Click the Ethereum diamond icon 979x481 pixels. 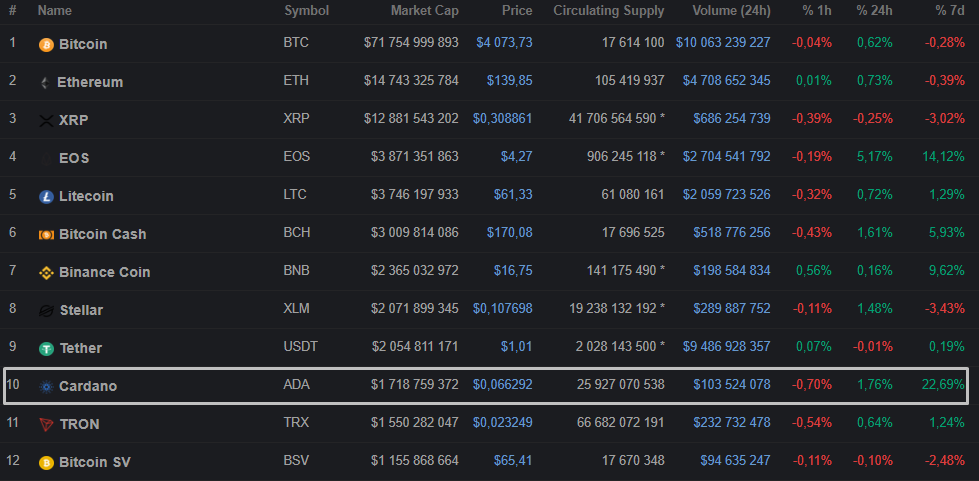[x=45, y=82]
